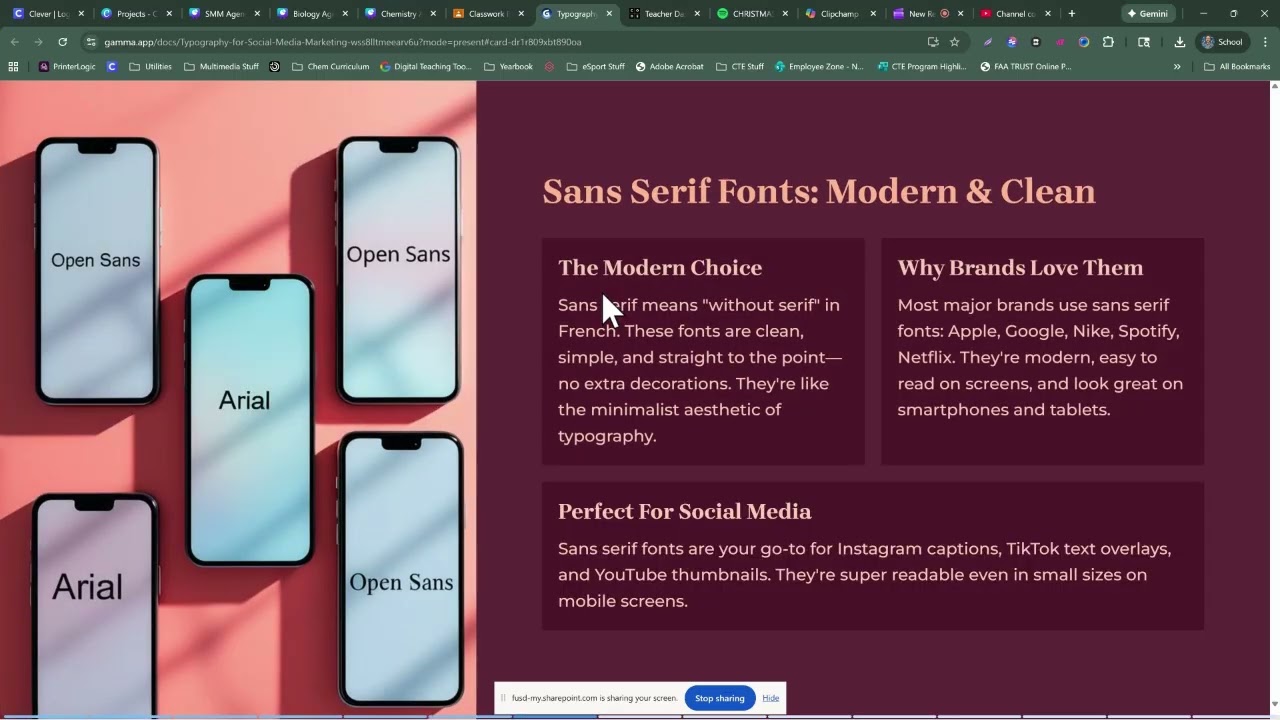Image resolution: width=1280 pixels, height=720 pixels.
Task: Expand the Utilities bookmark folder
Action: [150, 66]
